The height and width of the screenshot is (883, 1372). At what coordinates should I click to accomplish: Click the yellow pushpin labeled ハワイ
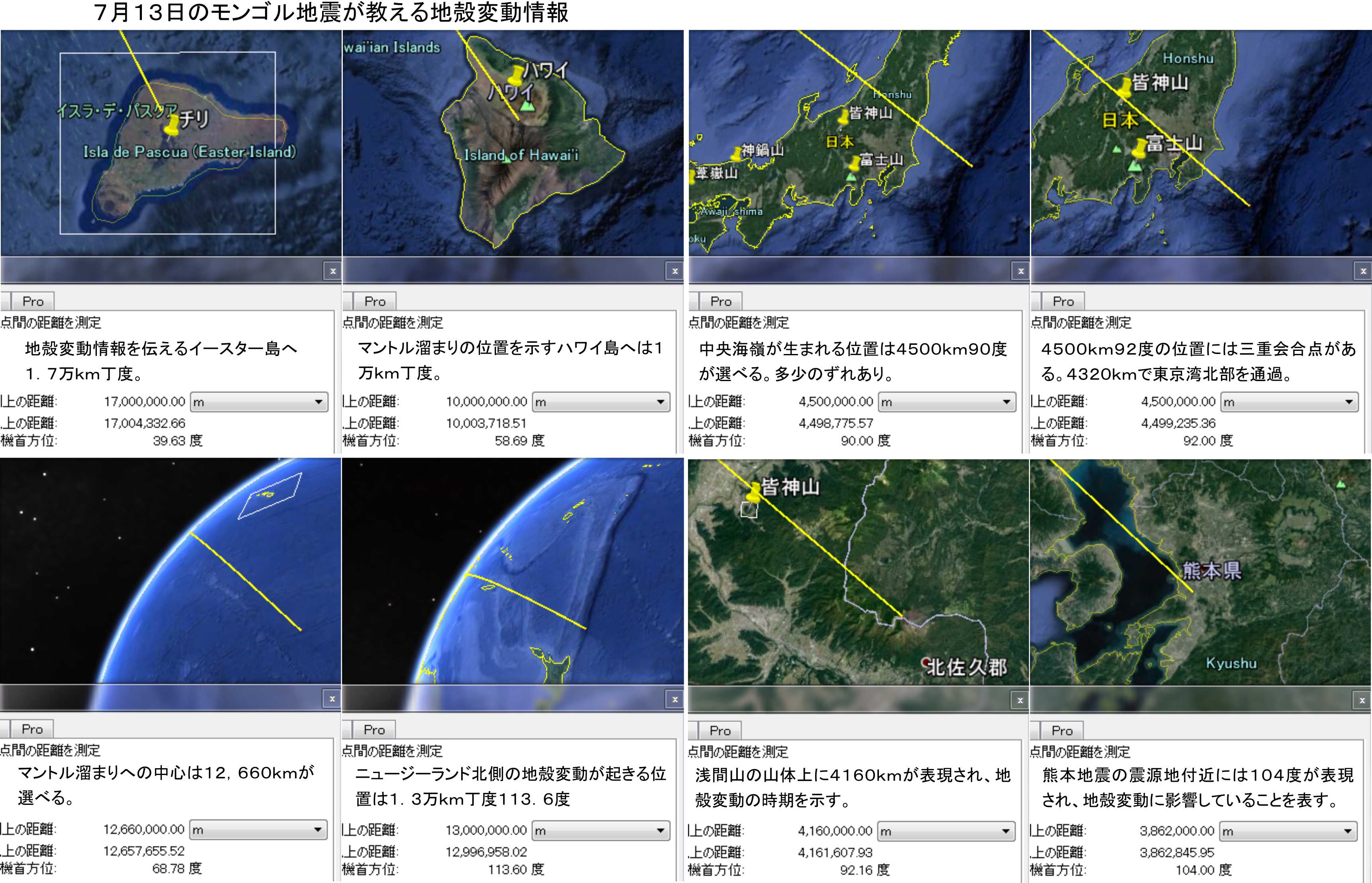click(x=517, y=75)
